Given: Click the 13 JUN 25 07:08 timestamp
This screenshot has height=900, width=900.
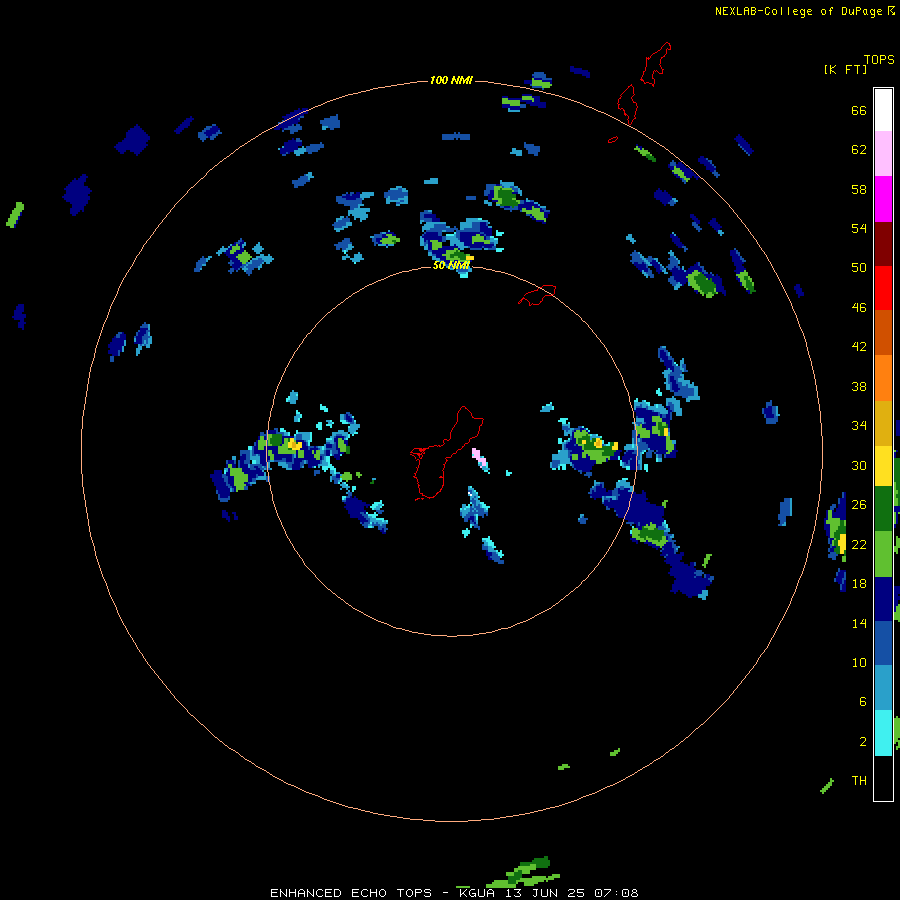Looking at the screenshot, I should 572,893.
